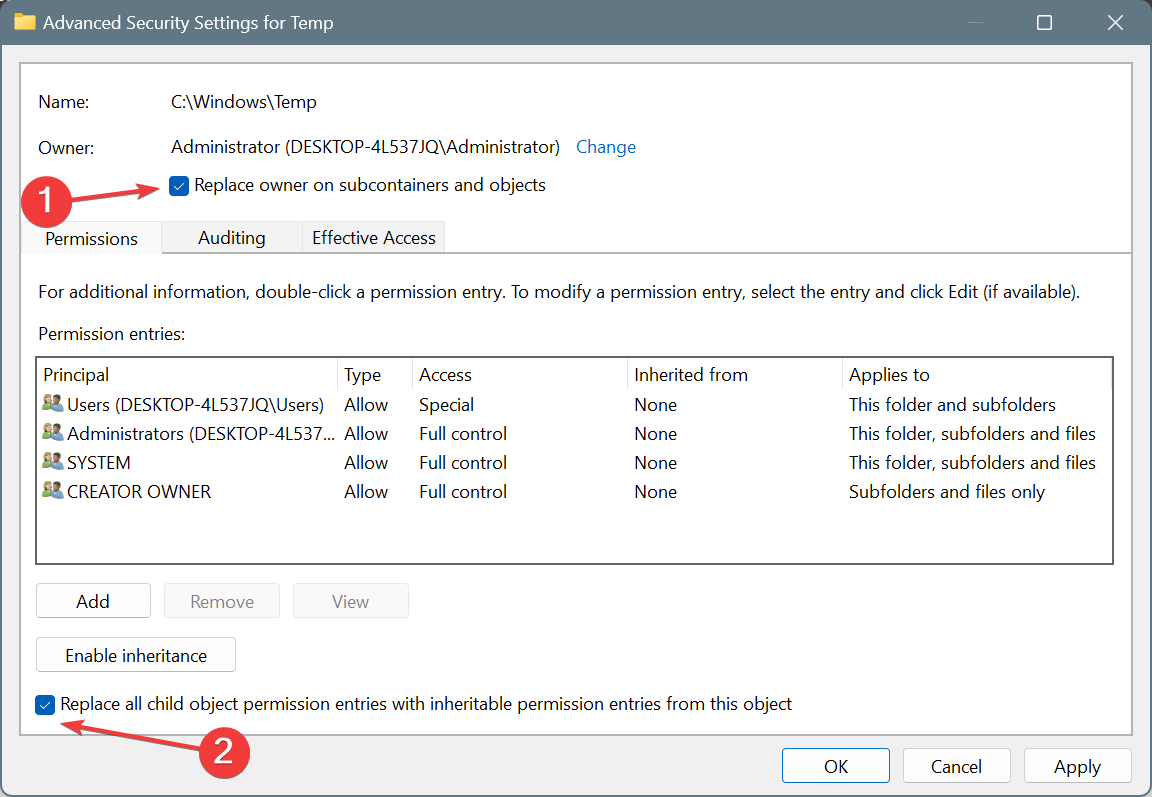Click 'Subfolders and files only' cell

(x=947, y=491)
